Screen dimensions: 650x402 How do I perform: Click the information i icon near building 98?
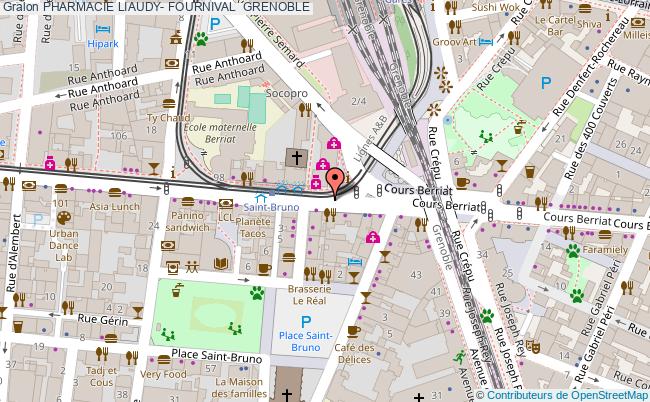click(173, 172)
